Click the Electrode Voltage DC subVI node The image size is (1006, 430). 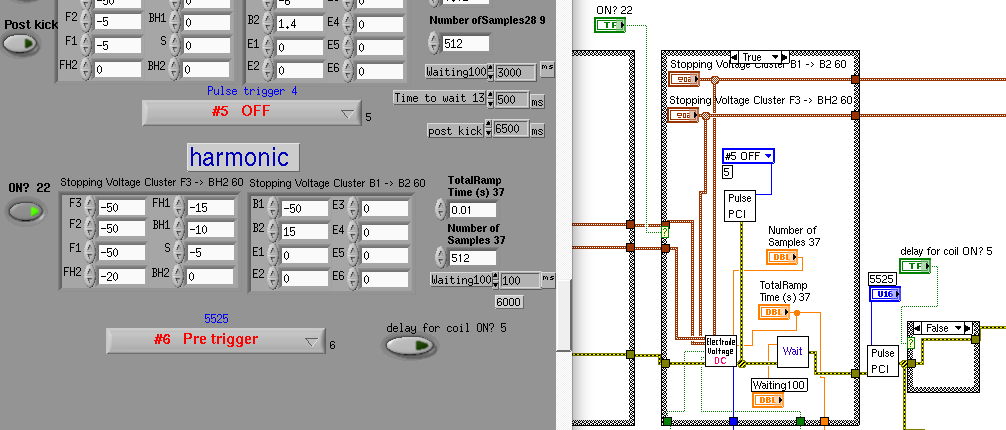(720, 351)
